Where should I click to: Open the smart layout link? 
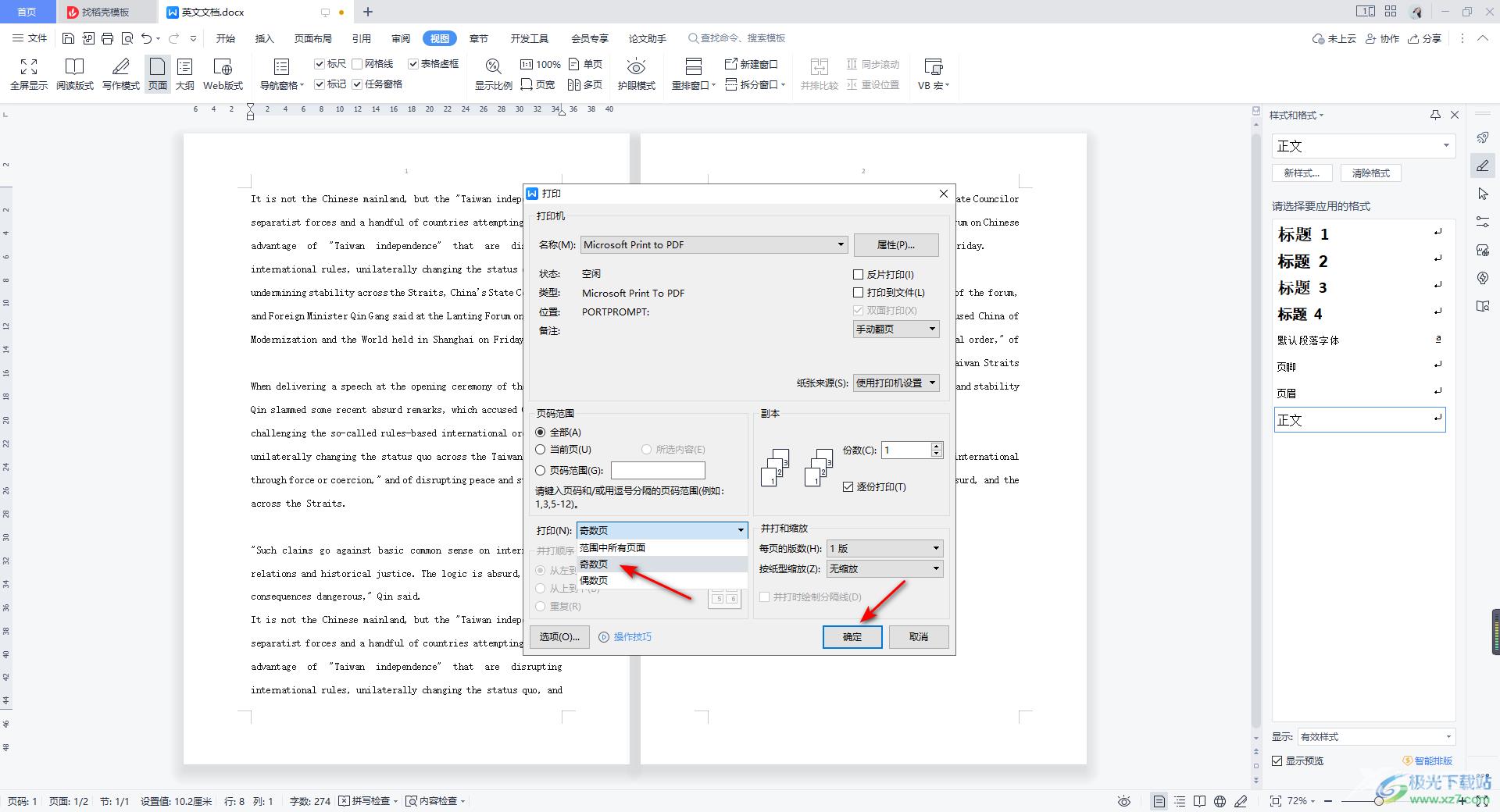pyautogui.click(x=1427, y=760)
